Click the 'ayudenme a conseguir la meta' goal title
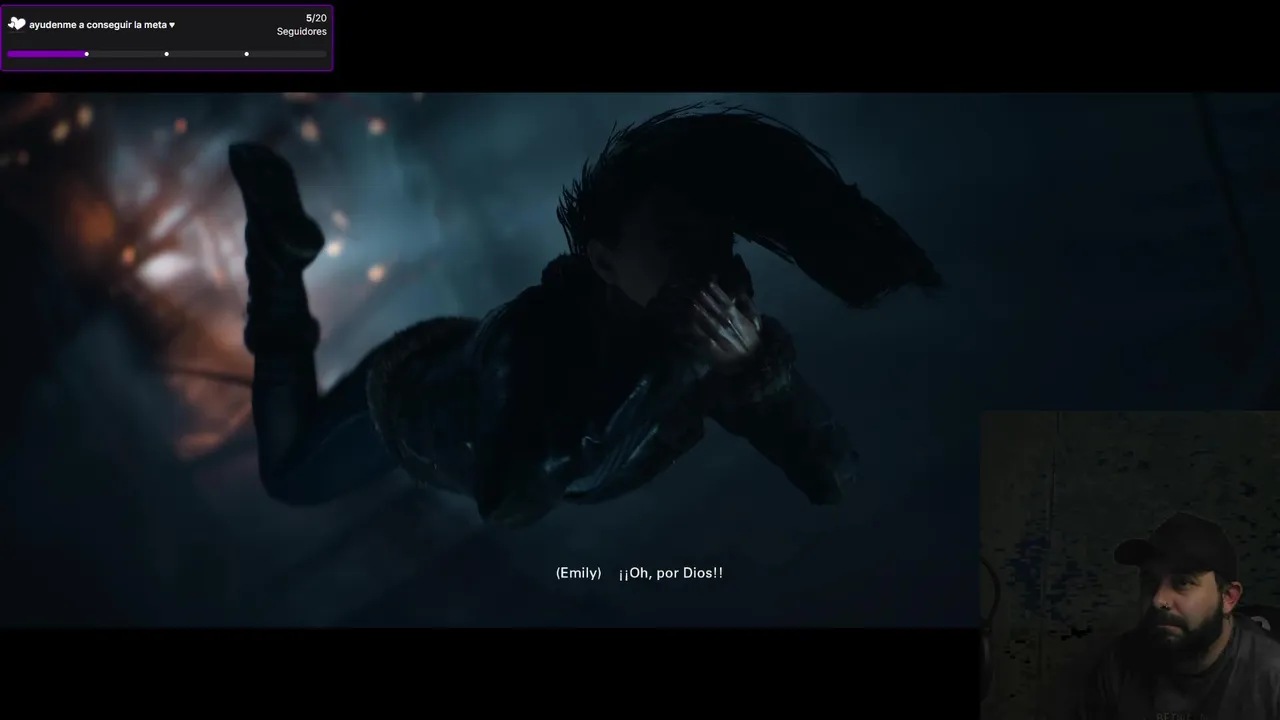This screenshot has width=1280, height=720. [x=102, y=25]
